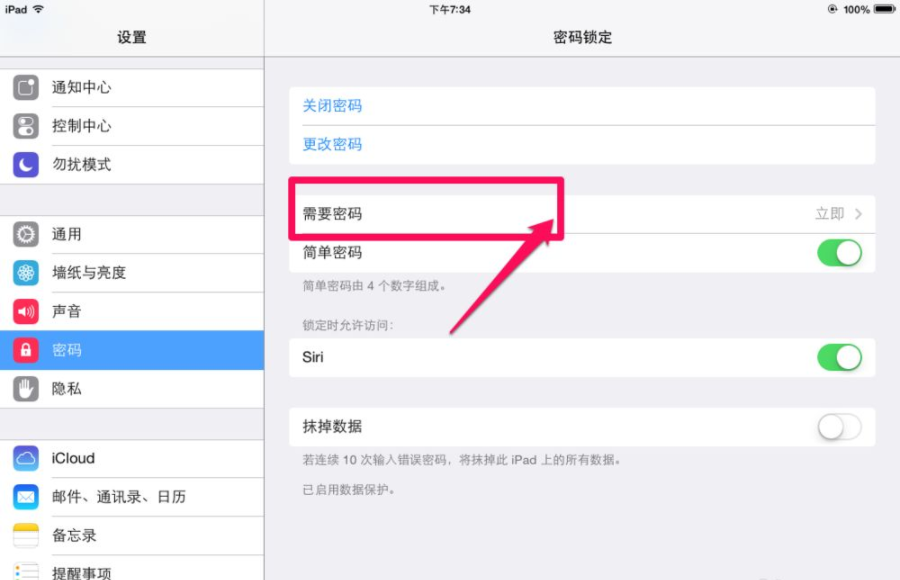Tap the Notification Center (通知中心) icon
The image size is (900, 580).
[26, 87]
